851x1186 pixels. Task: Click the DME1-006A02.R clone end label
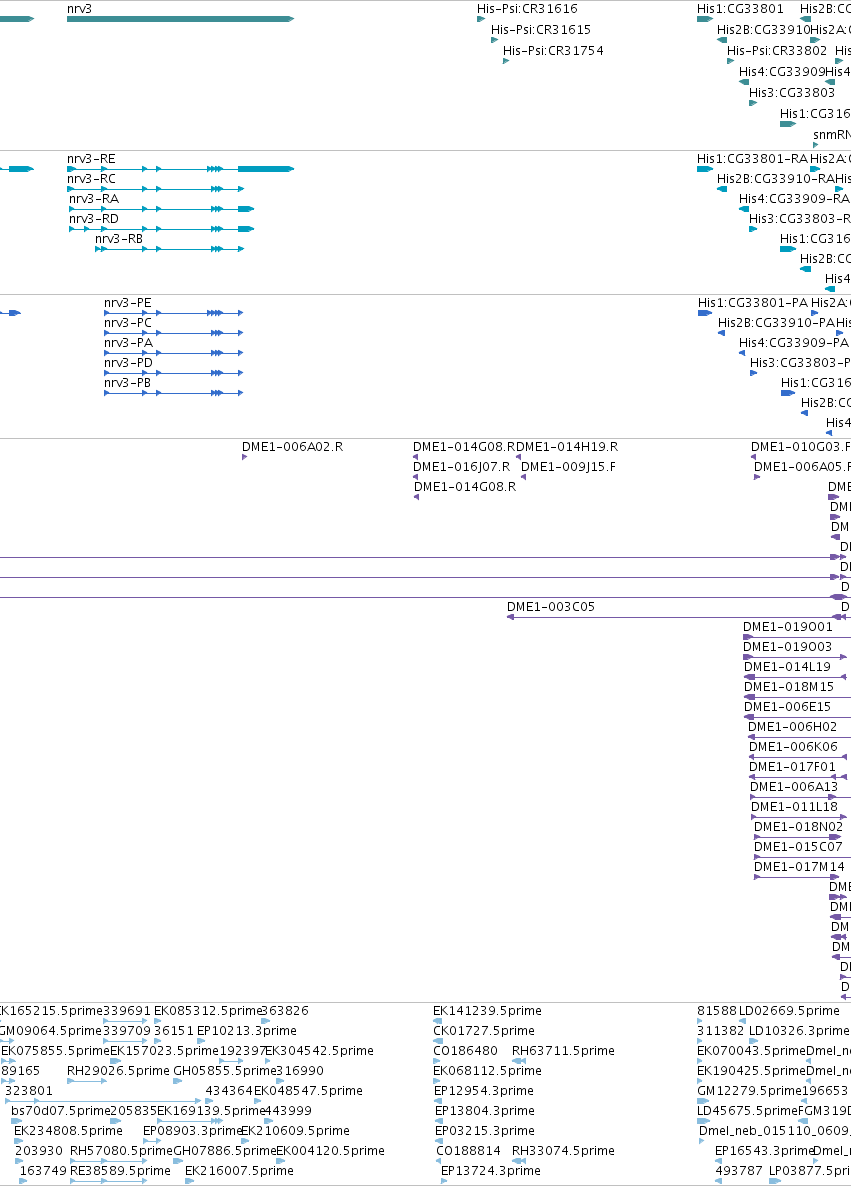pyautogui.click(x=292, y=447)
